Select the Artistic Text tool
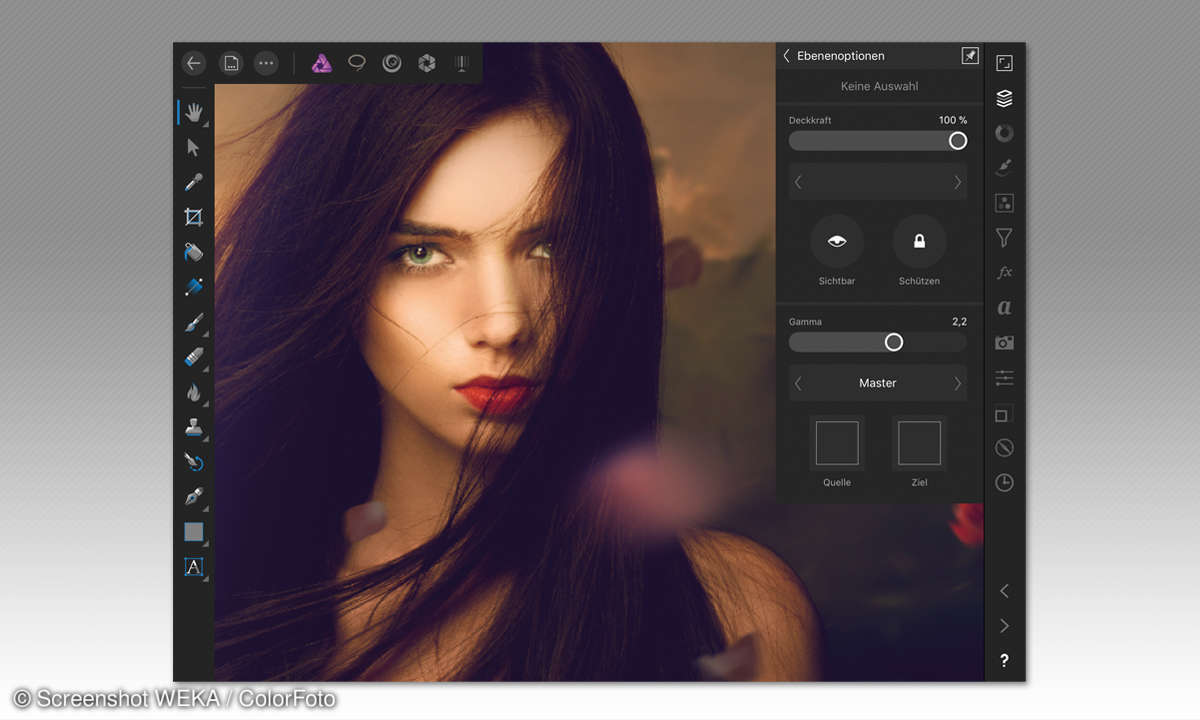This screenshot has height=720, width=1200. (x=194, y=567)
